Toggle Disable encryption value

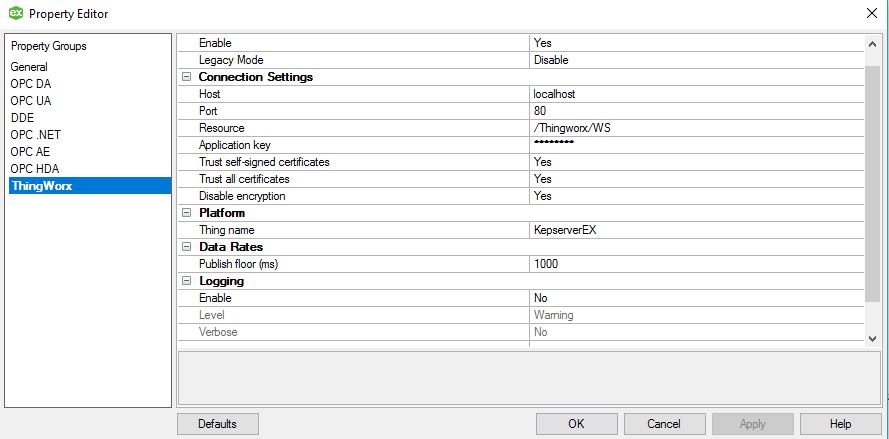click(x=697, y=196)
